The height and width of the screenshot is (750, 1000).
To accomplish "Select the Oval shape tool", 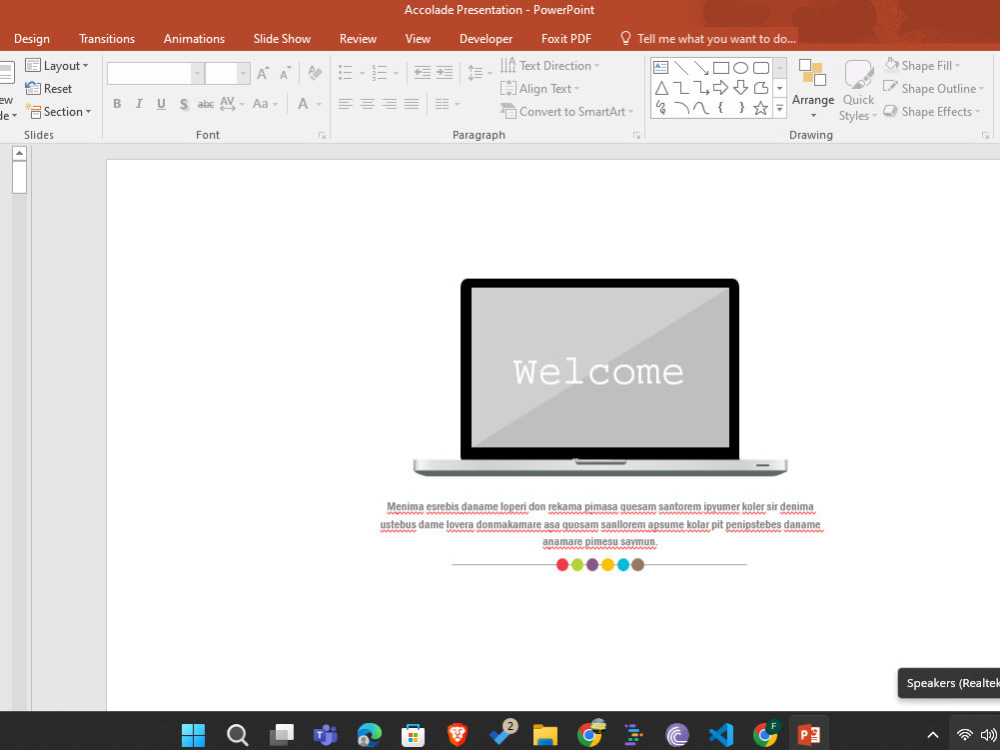I will [741, 66].
